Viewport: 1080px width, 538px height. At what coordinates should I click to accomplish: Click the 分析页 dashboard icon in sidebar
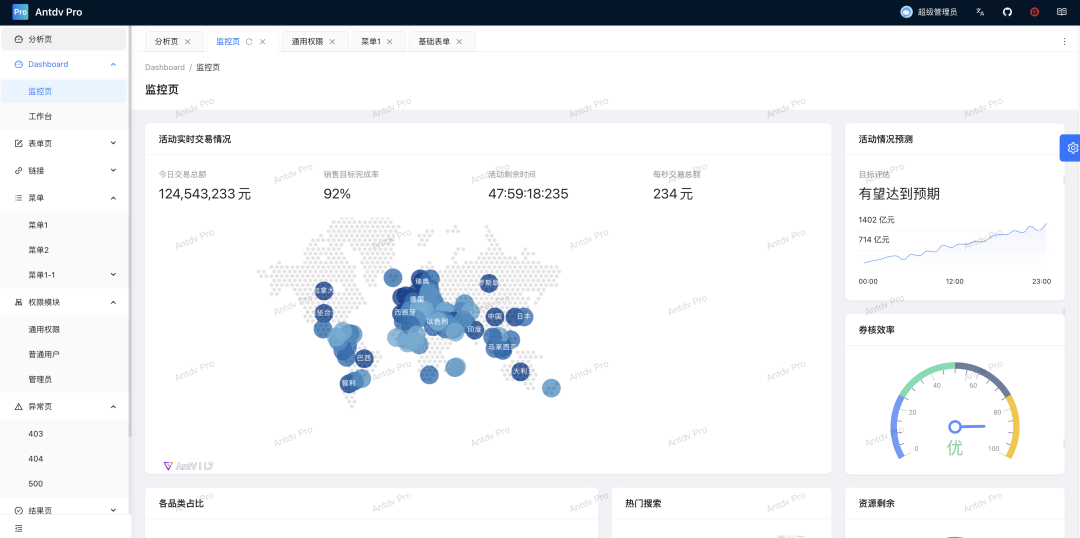pos(19,39)
